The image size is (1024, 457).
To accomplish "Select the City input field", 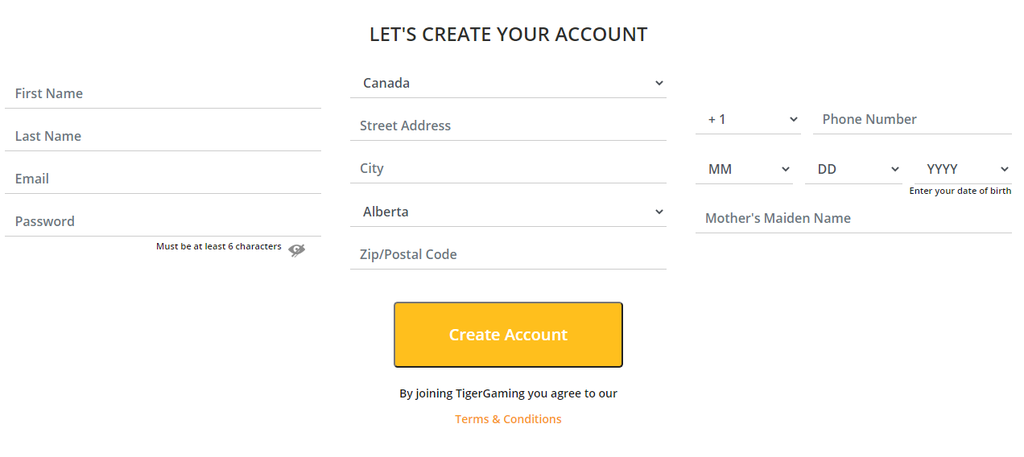I will click(508, 168).
